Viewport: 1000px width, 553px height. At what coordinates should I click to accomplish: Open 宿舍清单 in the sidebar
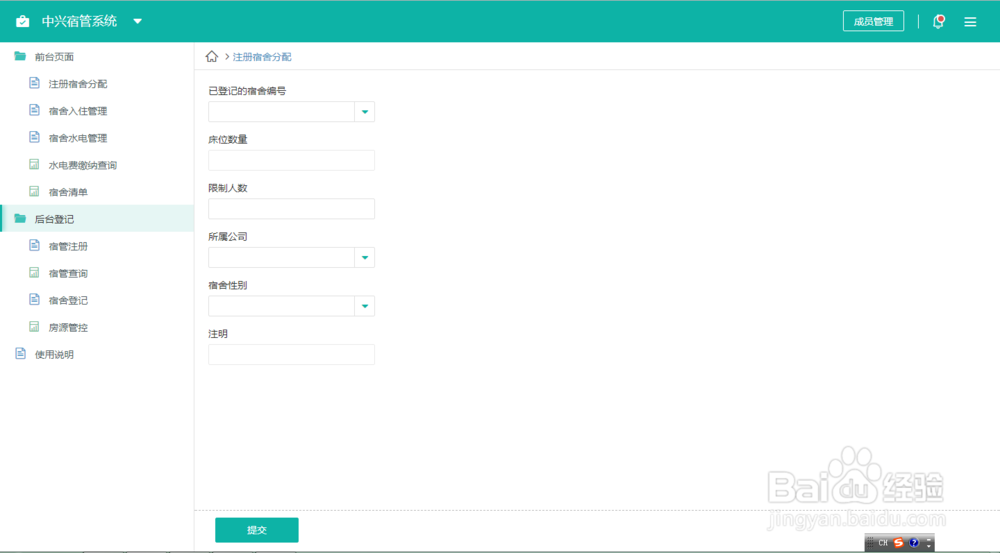pos(68,192)
